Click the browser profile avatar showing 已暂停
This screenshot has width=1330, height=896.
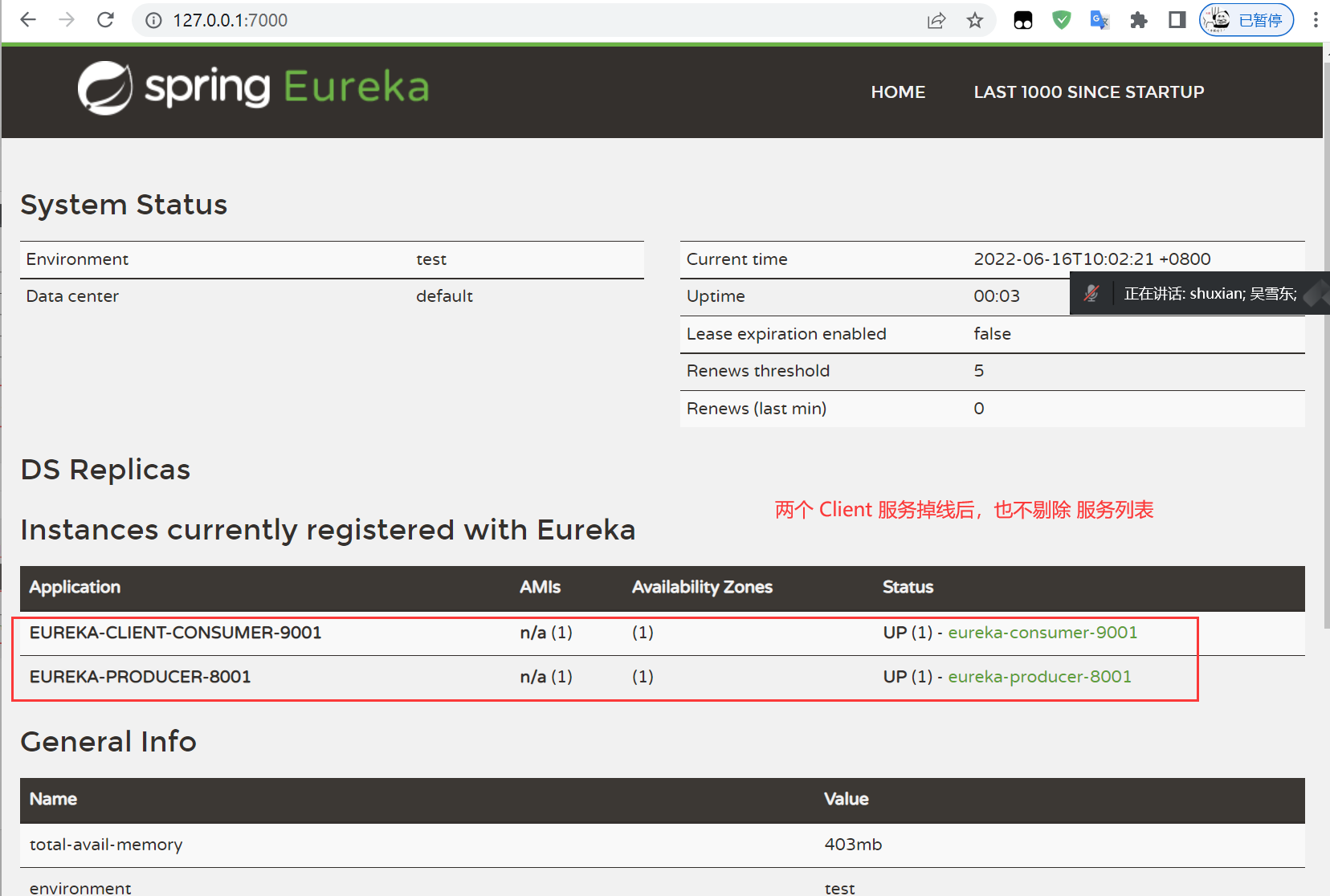pos(1246,19)
